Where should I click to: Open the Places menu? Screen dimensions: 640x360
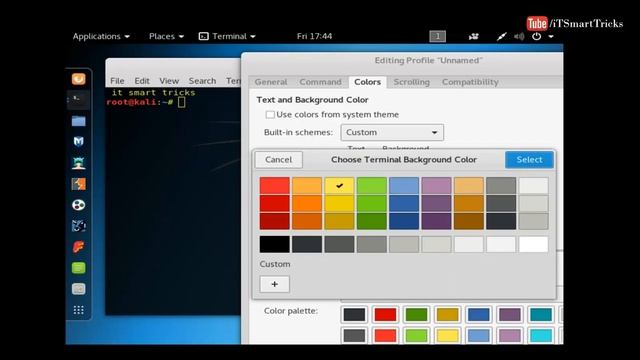point(166,36)
